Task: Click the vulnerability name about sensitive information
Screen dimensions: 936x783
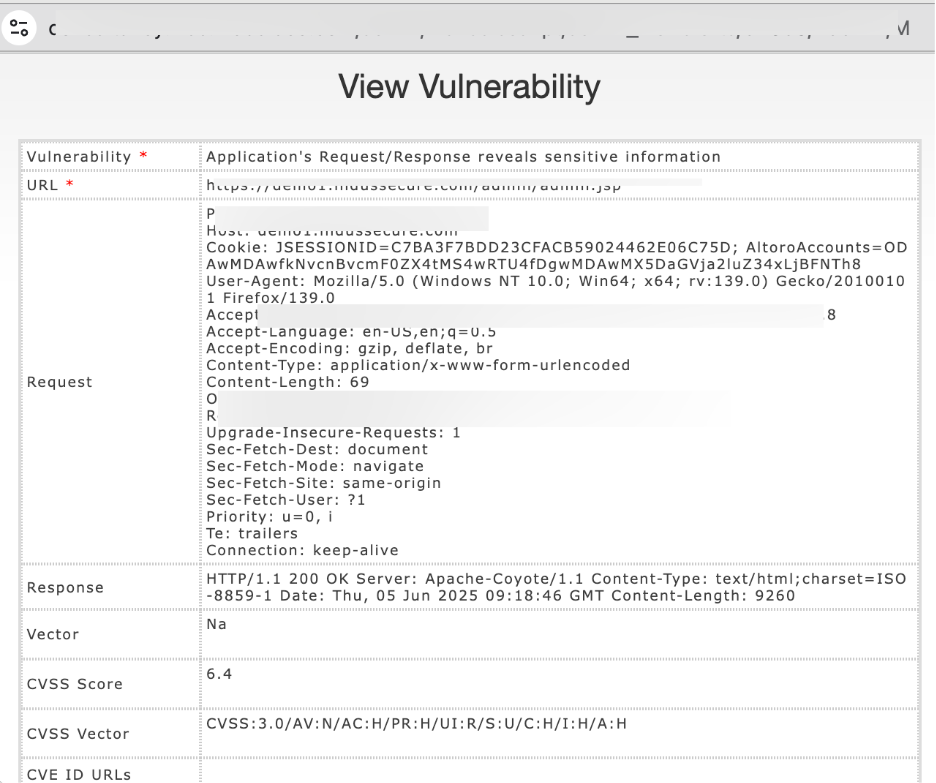Action: click(x=463, y=157)
